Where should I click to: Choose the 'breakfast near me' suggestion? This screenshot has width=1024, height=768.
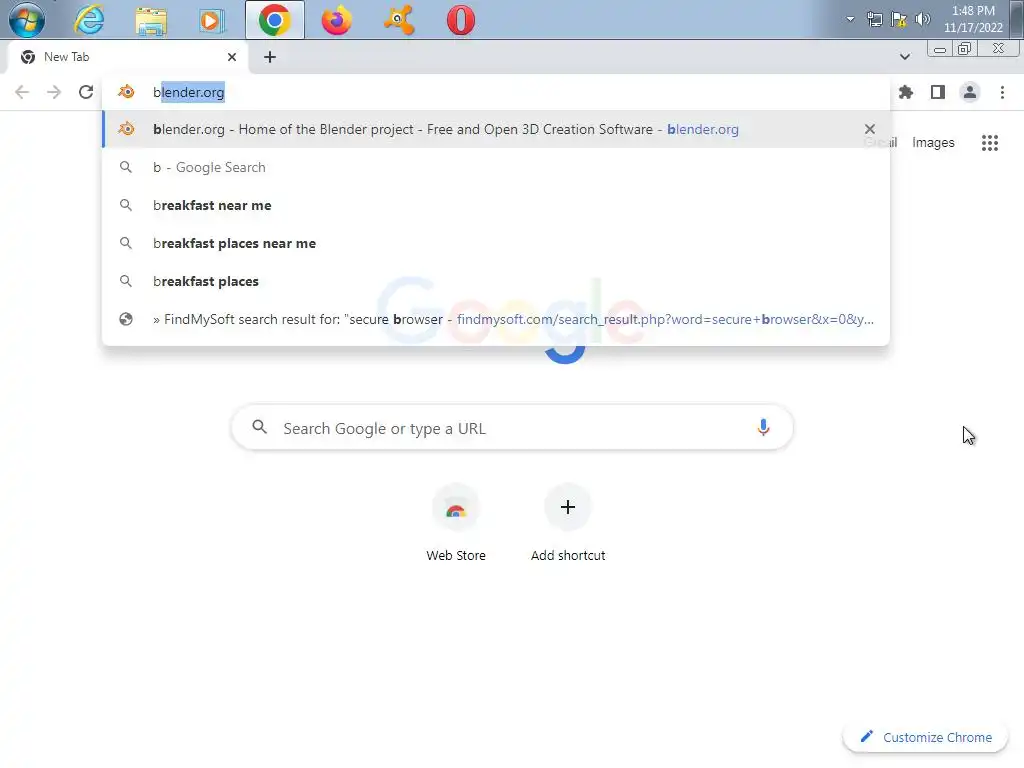(x=496, y=205)
